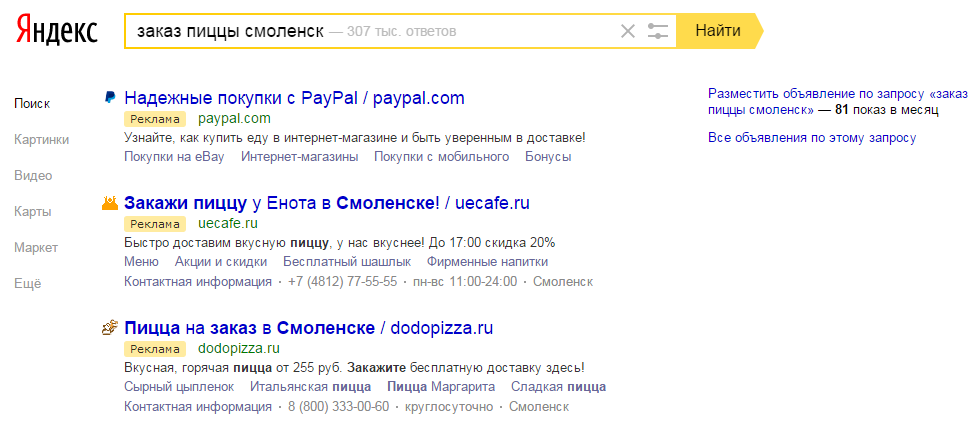
Task: Open 'Покупки на eBay' sitelink
Action: [x=174, y=157]
